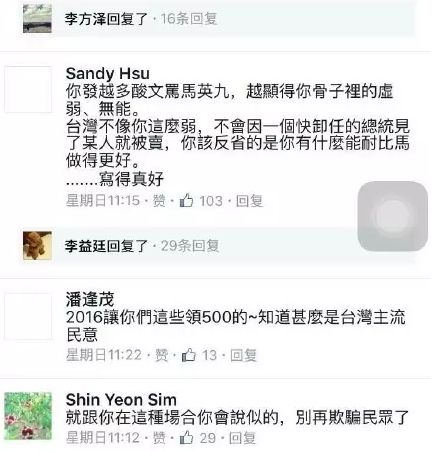Image resolution: width=440 pixels, height=451 pixels.
Task: Open 潘逢茂's blank avatar
Action: point(28,316)
